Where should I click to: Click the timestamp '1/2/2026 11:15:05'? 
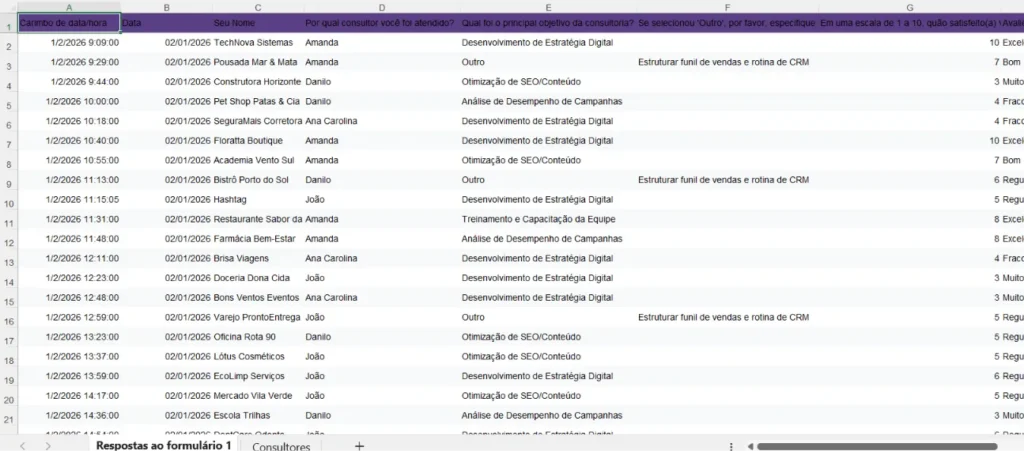coord(82,199)
